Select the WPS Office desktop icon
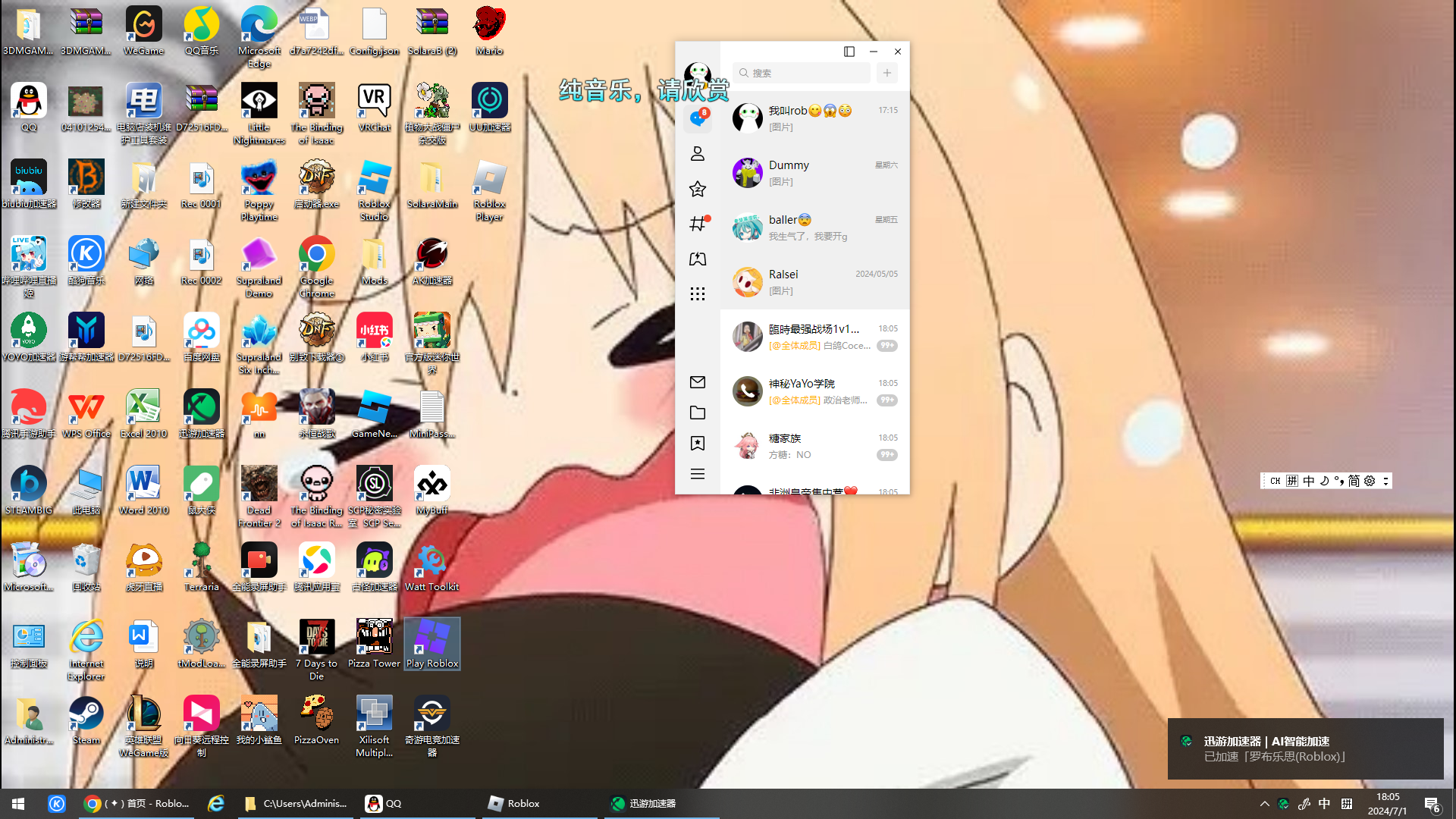This screenshot has height=819, width=1456. (x=86, y=414)
